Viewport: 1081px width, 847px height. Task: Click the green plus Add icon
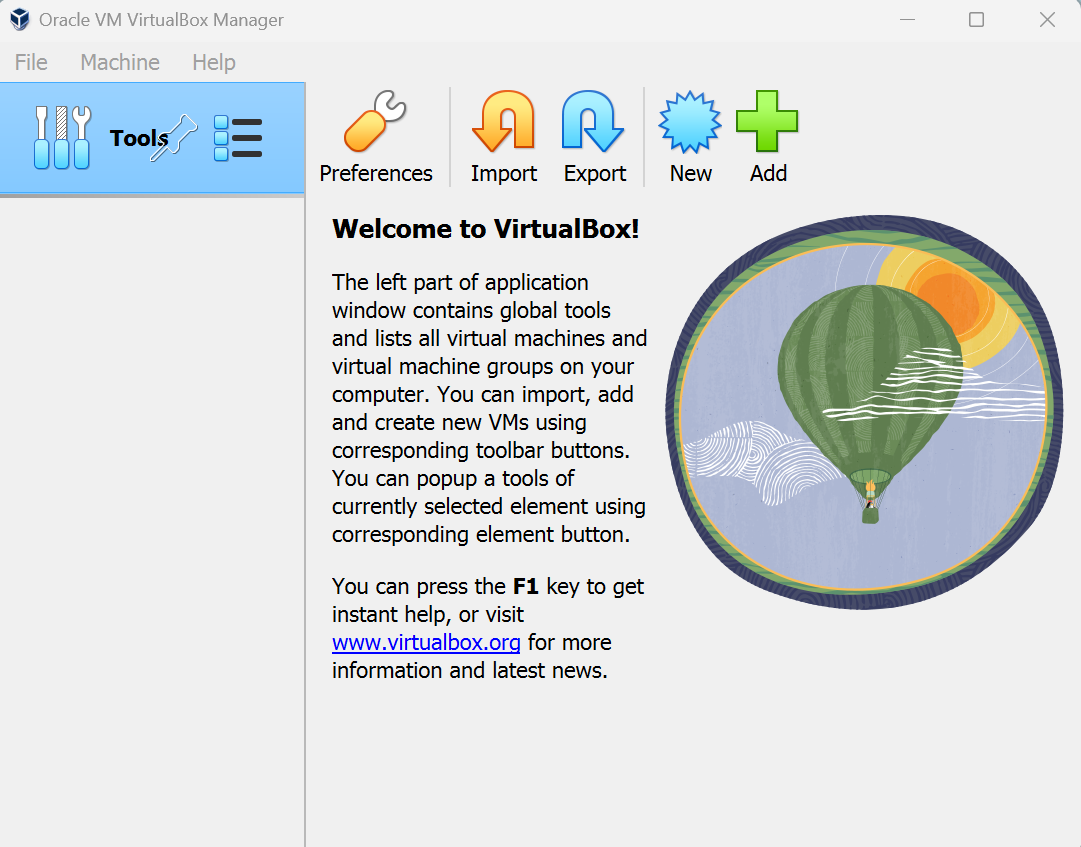(767, 122)
